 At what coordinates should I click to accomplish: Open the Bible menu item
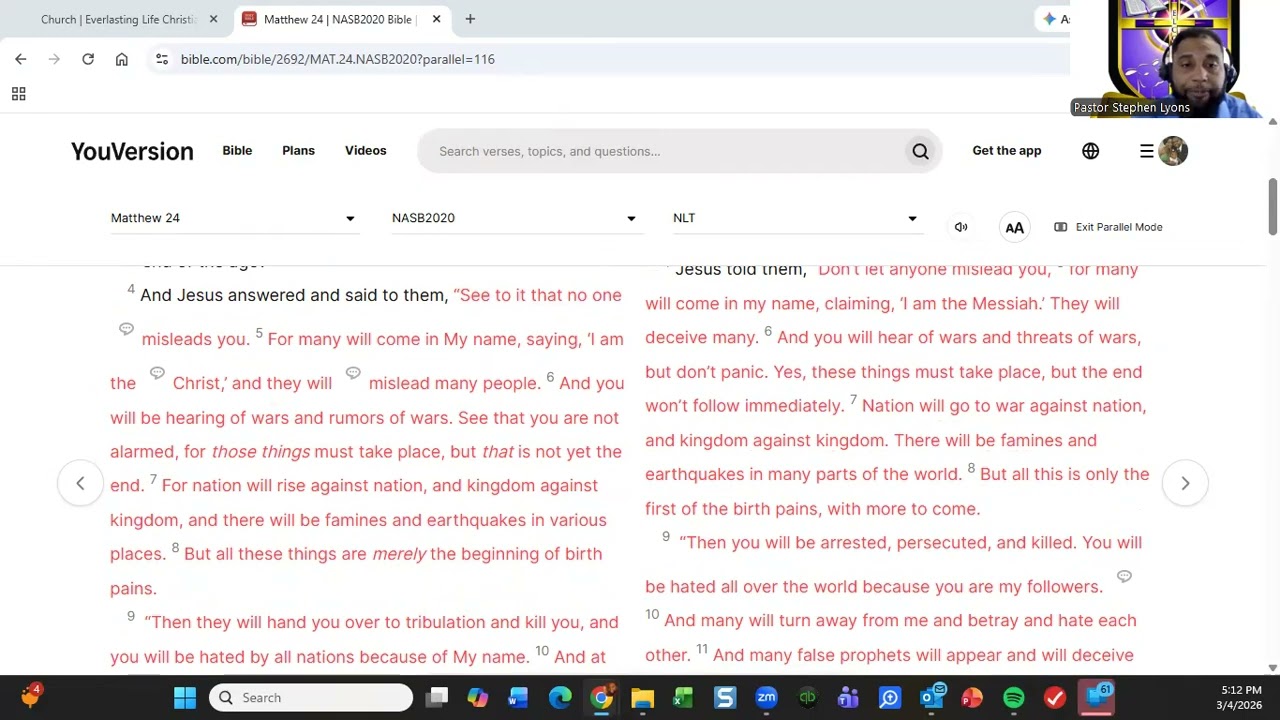click(x=237, y=151)
